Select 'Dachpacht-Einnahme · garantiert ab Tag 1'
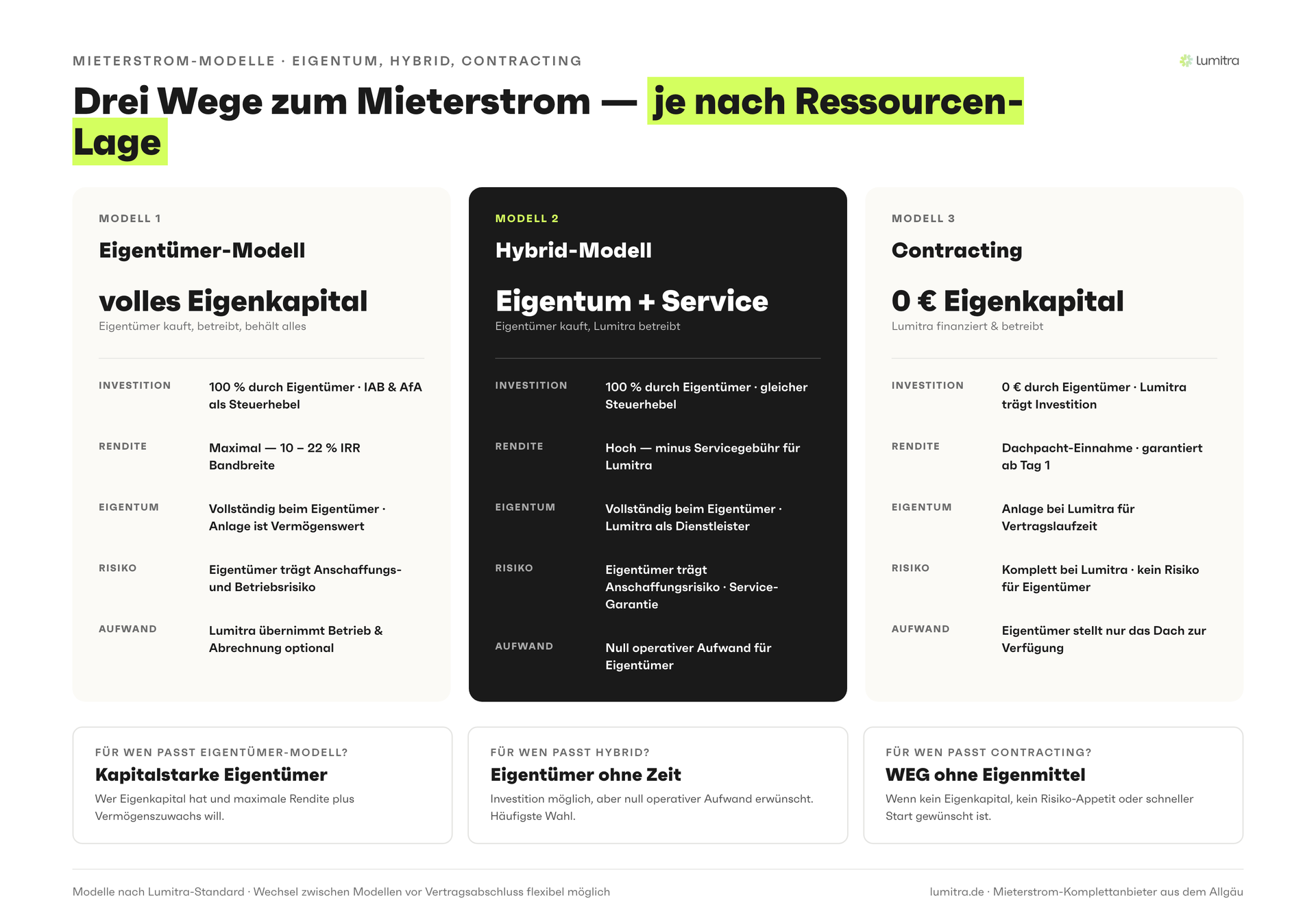Screen dimensions: 1316x905 tap(1102, 457)
